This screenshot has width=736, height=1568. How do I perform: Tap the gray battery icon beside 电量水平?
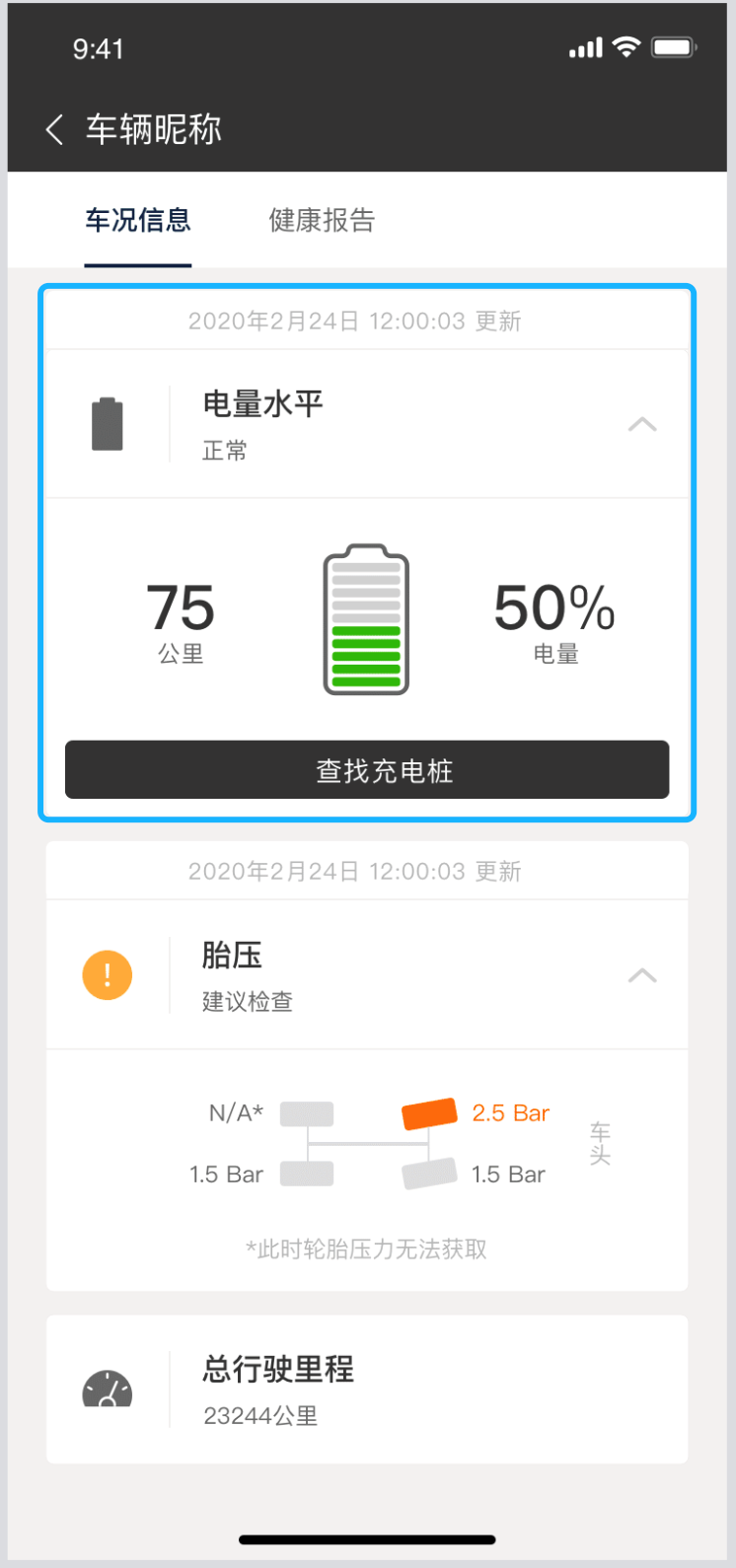(108, 424)
